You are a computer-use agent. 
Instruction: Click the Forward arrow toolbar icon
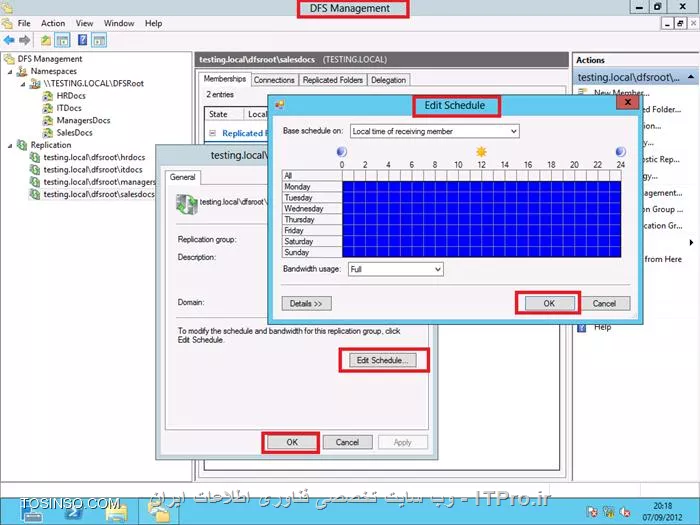point(25,40)
